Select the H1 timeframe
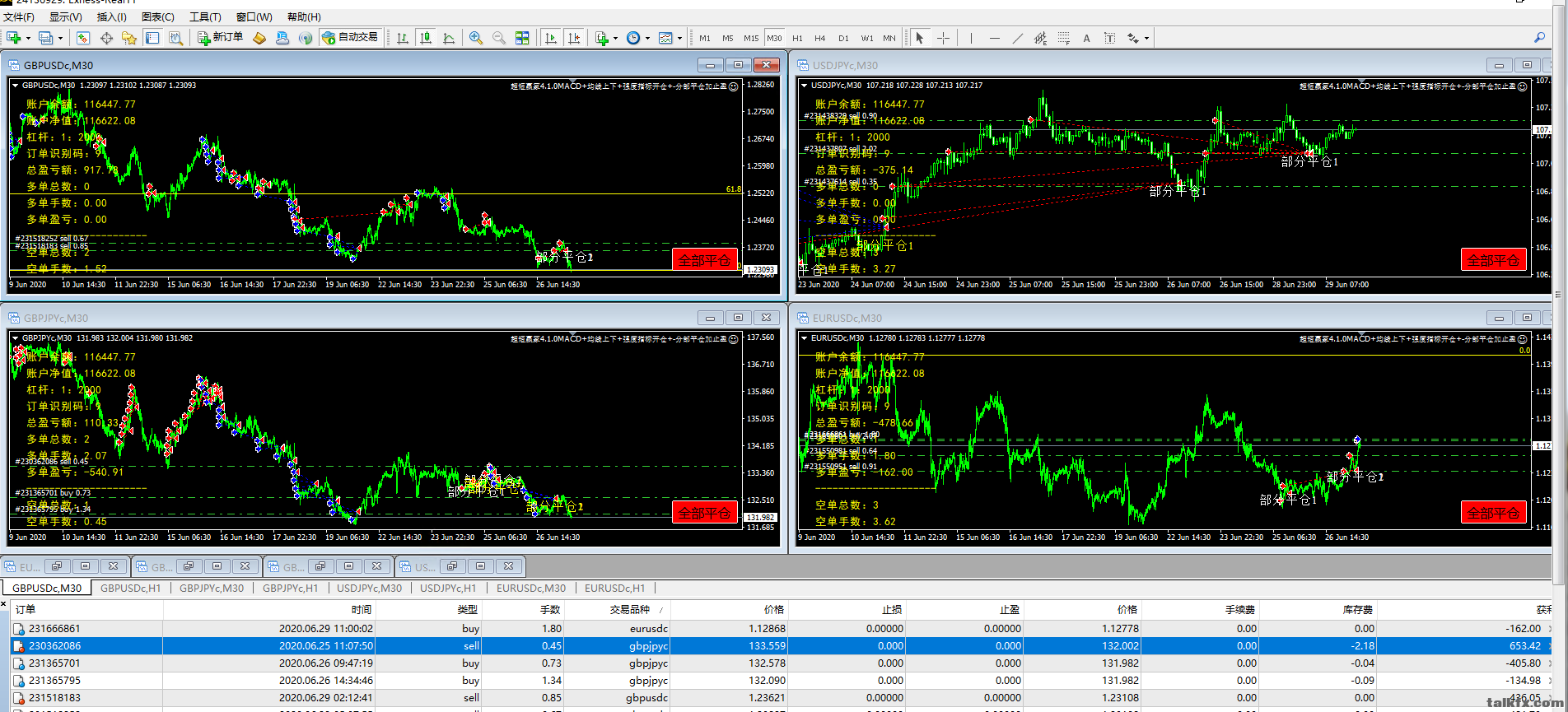Image resolution: width=1568 pixels, height=712 pixels. pos(797,38)
